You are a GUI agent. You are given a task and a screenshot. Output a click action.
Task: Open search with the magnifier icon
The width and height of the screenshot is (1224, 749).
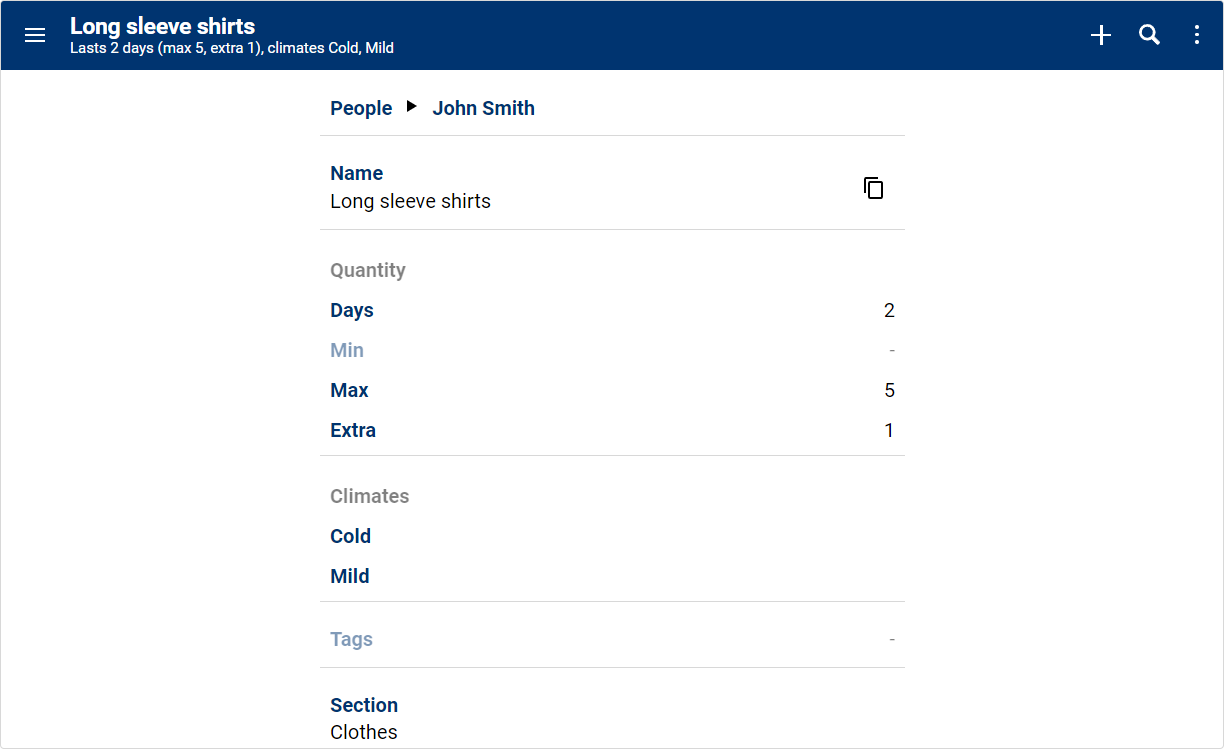coord(1150,35)
